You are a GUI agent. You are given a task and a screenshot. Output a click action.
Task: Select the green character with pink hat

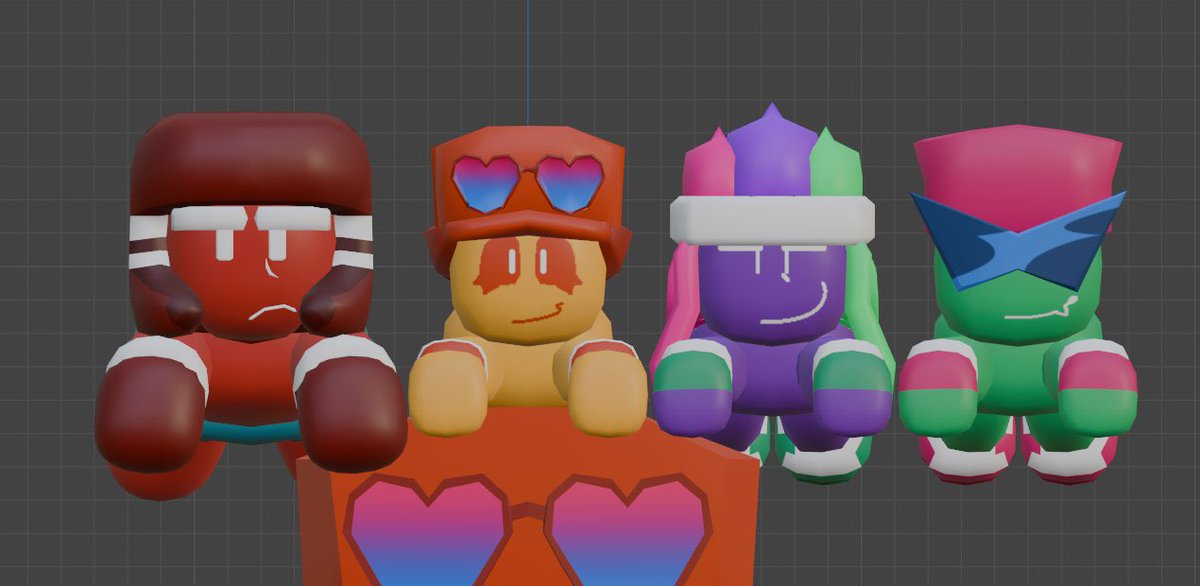coord(1017,303)
